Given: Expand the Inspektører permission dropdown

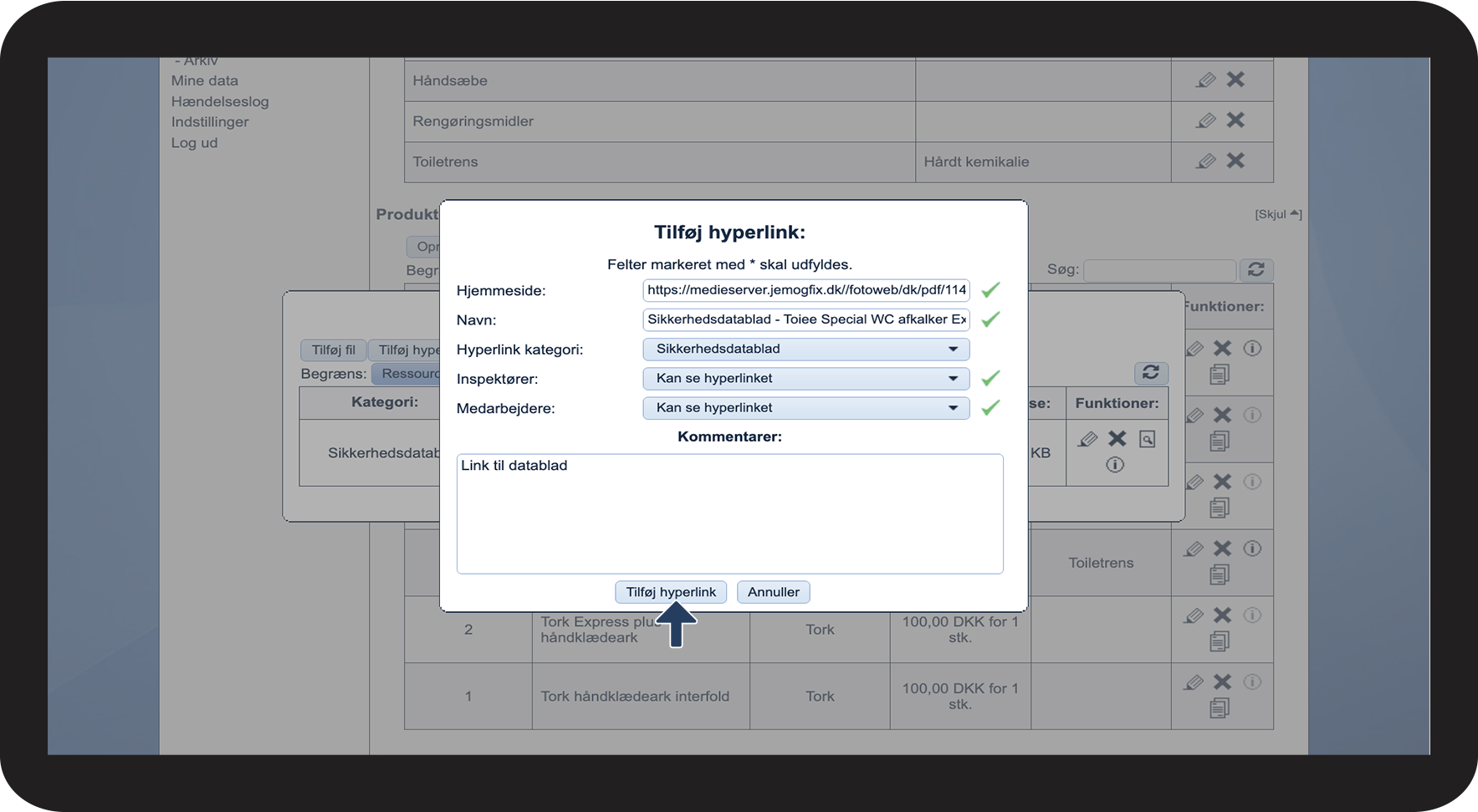Looking at the screenshot, I should pyautogui.click(x=805, y=379).
